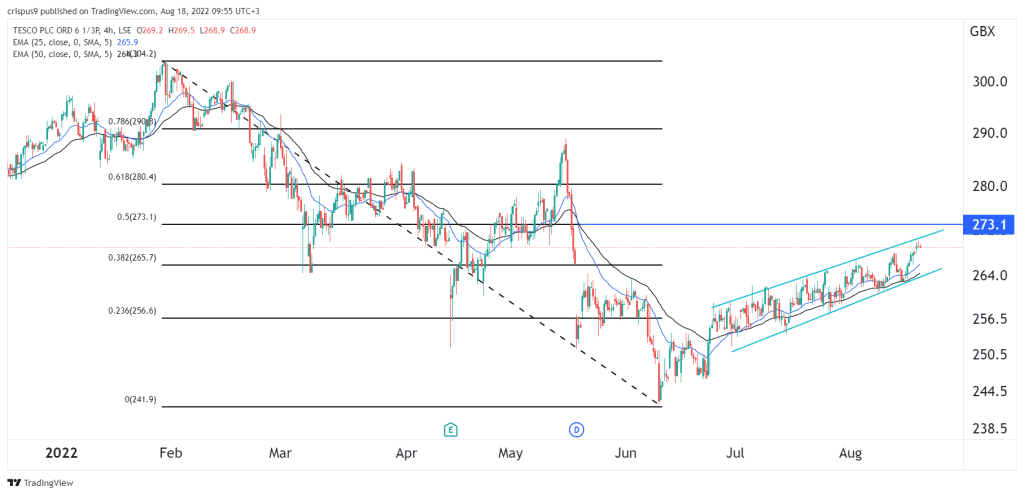Click the blue 273.1 price label
Screen dimensions: 1024x495
click(987, 225)
